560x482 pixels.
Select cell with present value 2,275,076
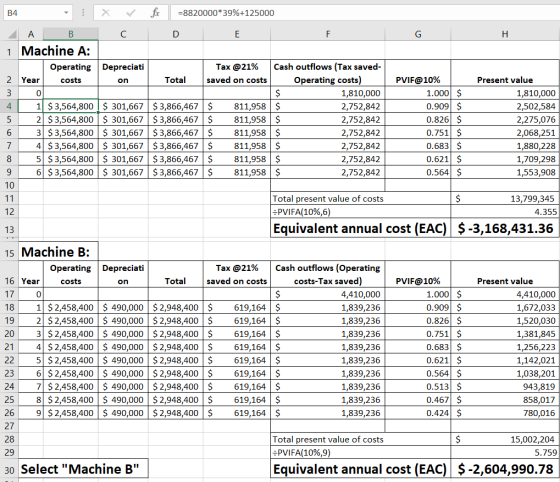(x=505, y=120)
